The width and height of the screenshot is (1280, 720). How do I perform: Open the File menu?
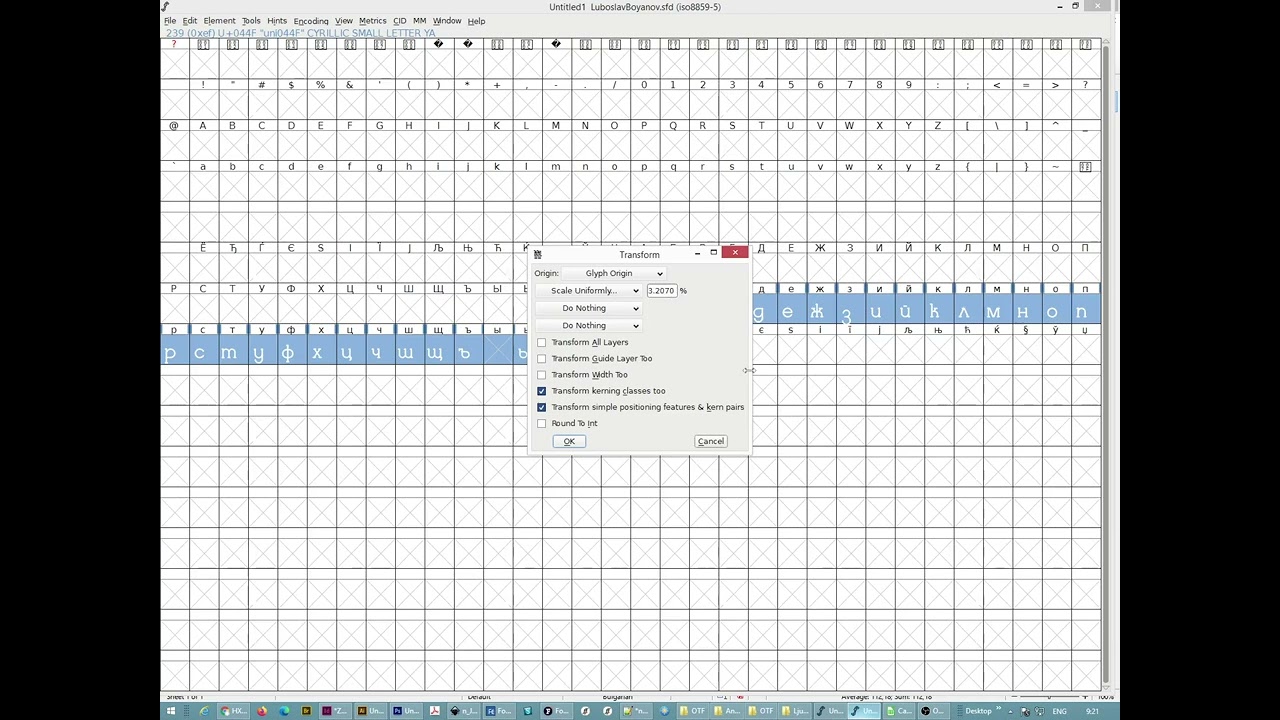(x=170, y=20)
